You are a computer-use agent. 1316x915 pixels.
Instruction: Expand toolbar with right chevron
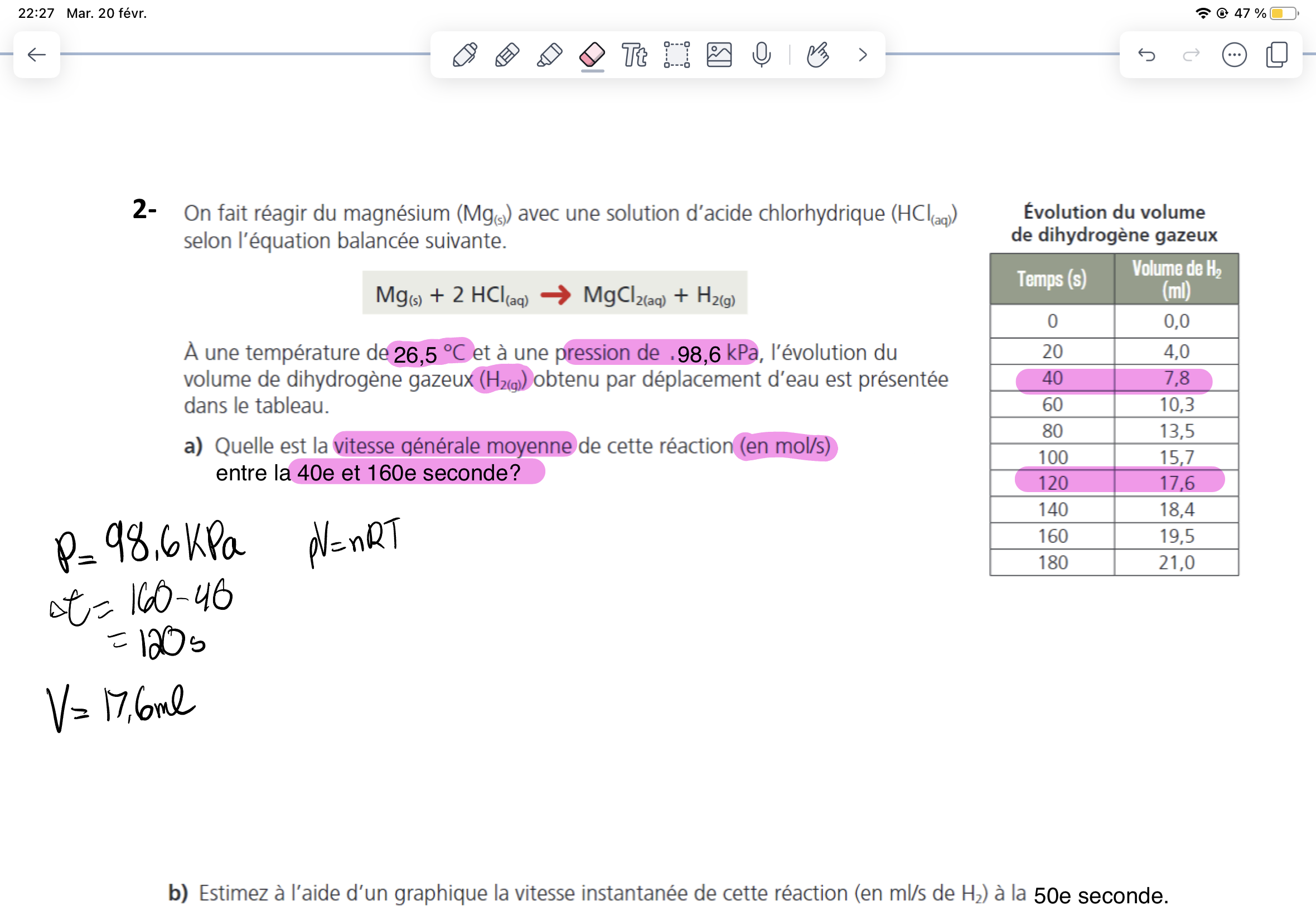[862, 55]
